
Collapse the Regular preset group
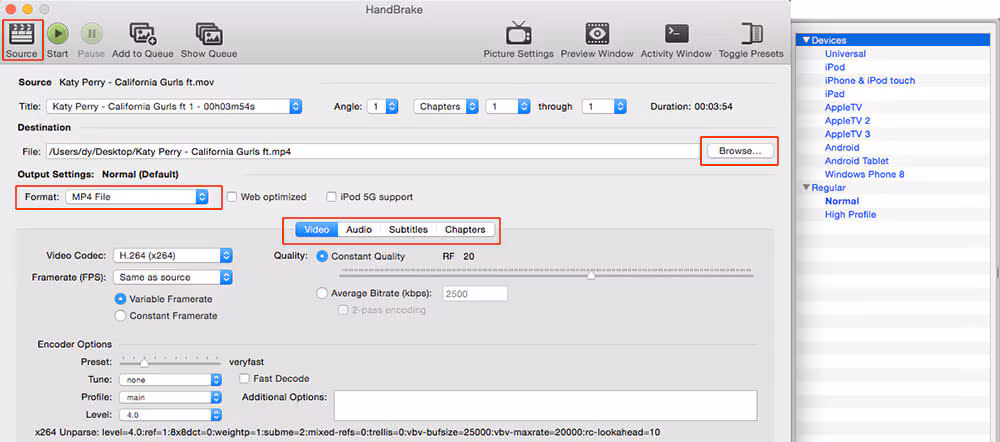(806, 188)
